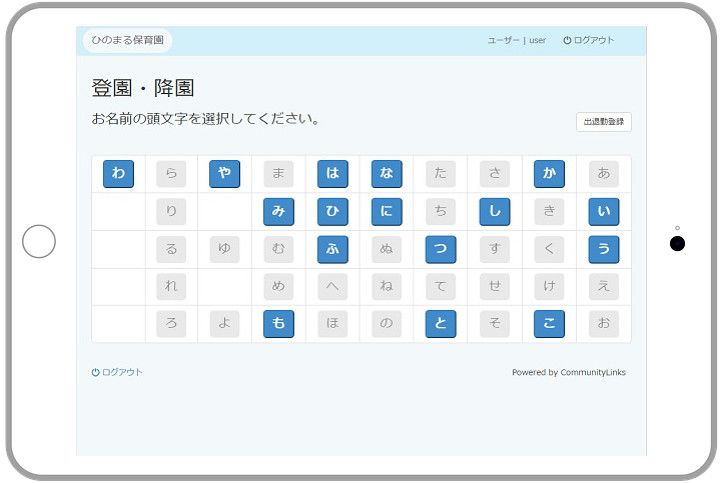Tap the は kana button

(x=332, y=174)
